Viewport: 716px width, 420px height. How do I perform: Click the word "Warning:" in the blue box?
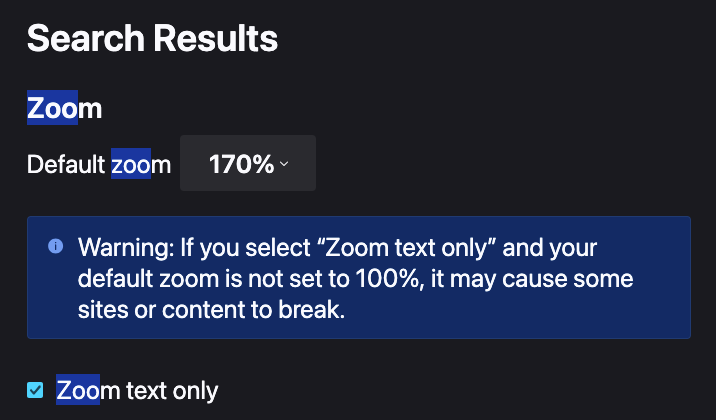(x=126, y=248)
